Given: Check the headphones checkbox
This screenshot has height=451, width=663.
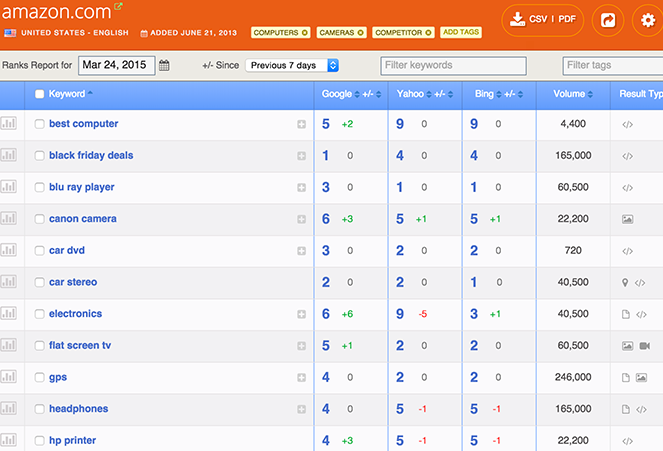Looking at the screenshot, I should point(39,409).
